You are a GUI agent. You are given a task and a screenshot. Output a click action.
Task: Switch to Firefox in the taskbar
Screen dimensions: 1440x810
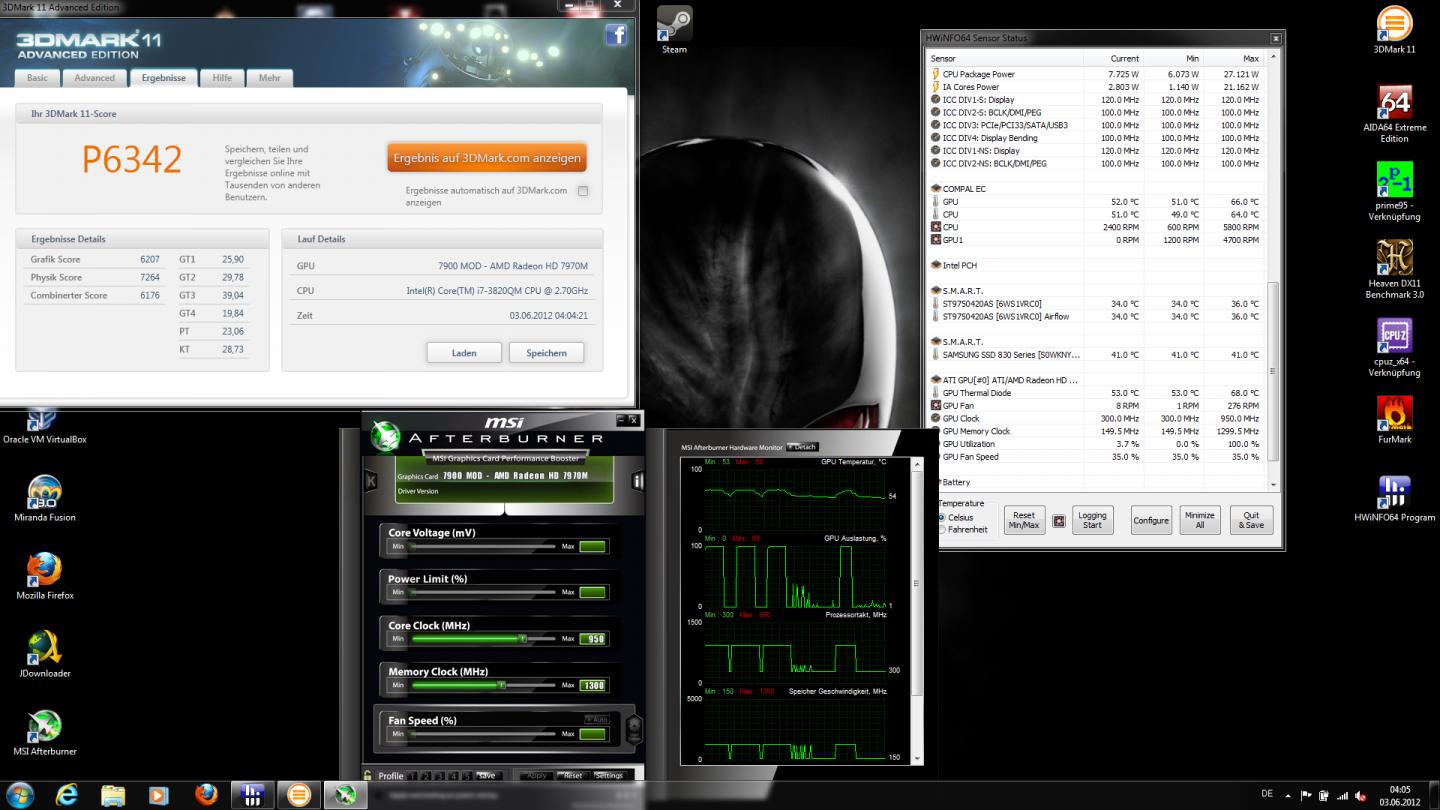(x=206, y=795)
